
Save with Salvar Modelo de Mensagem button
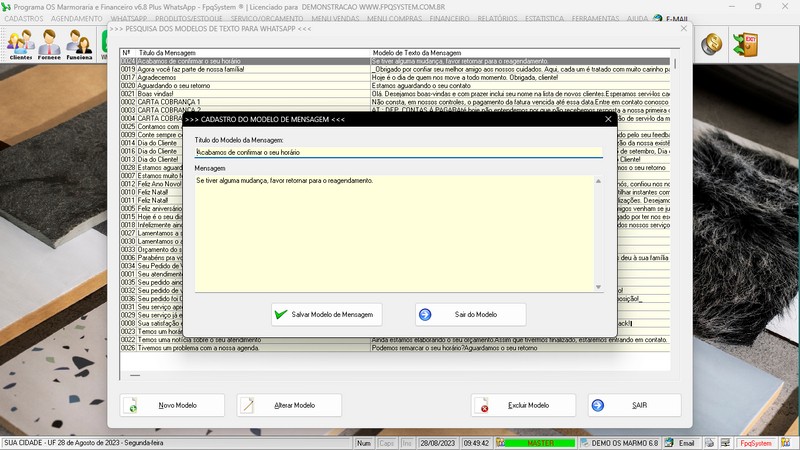(327, 315)
